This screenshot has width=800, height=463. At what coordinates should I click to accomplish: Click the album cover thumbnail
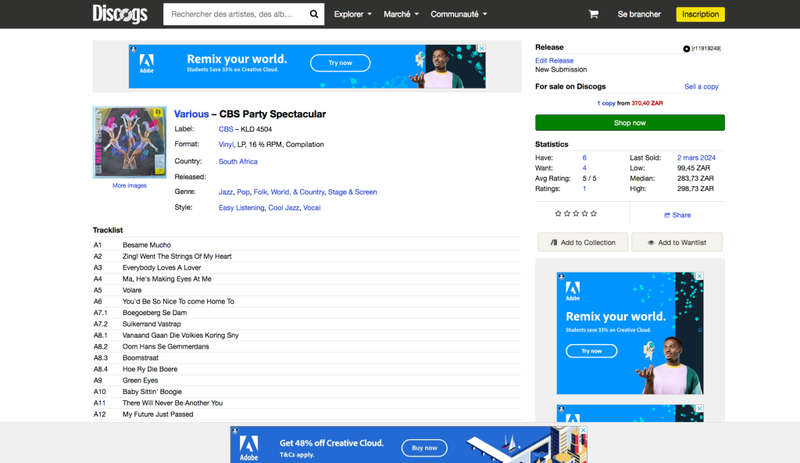[x=130, y=142]
